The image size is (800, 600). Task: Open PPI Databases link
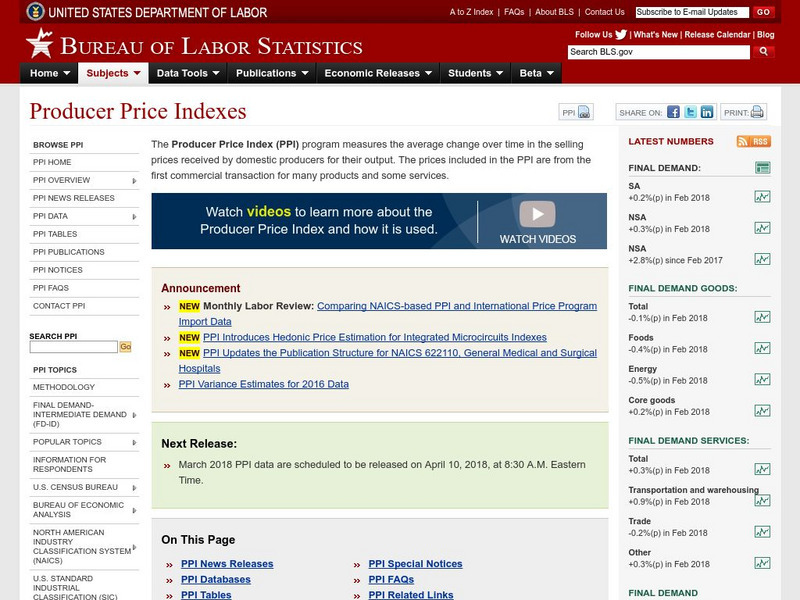pos(215,580)
